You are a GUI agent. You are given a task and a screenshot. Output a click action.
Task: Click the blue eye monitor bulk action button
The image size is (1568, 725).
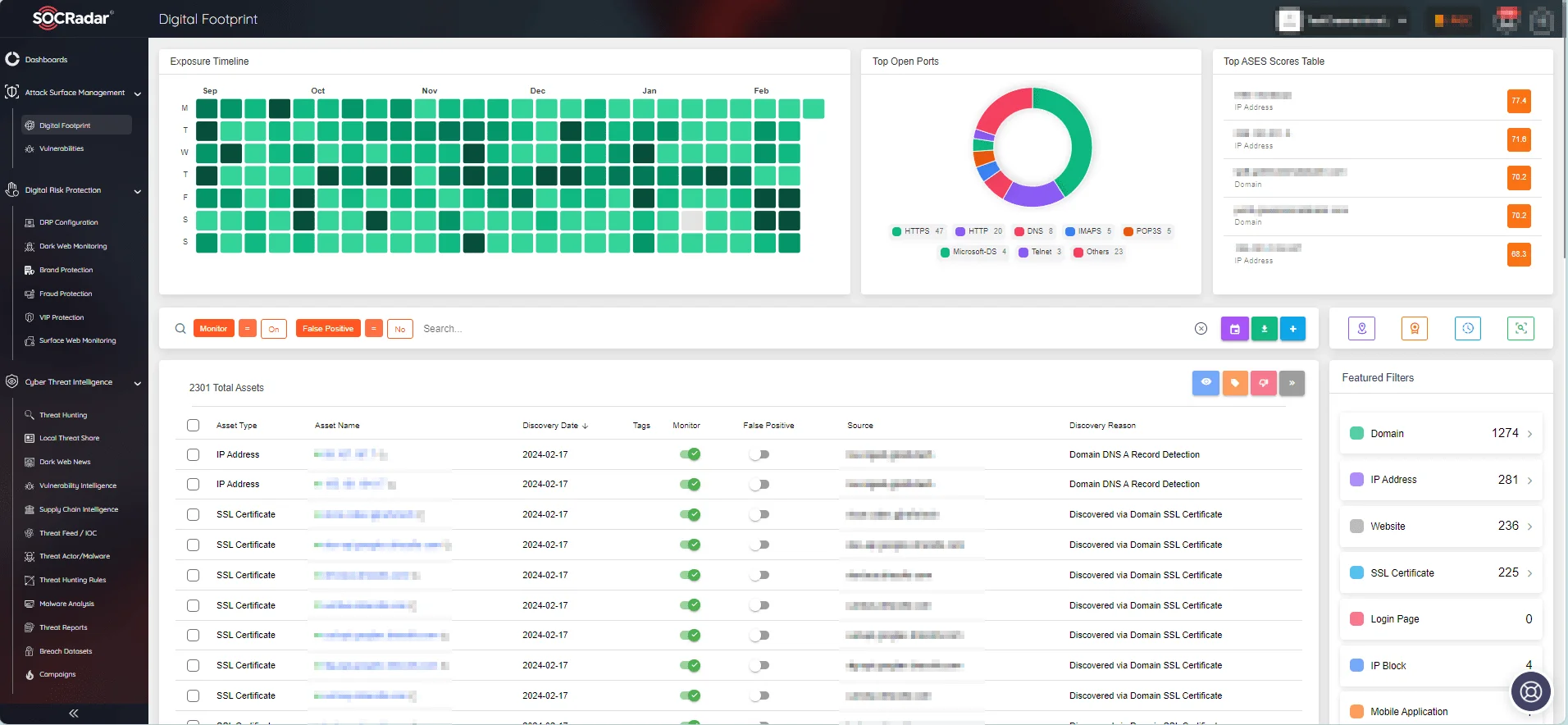coord(1206,382)
